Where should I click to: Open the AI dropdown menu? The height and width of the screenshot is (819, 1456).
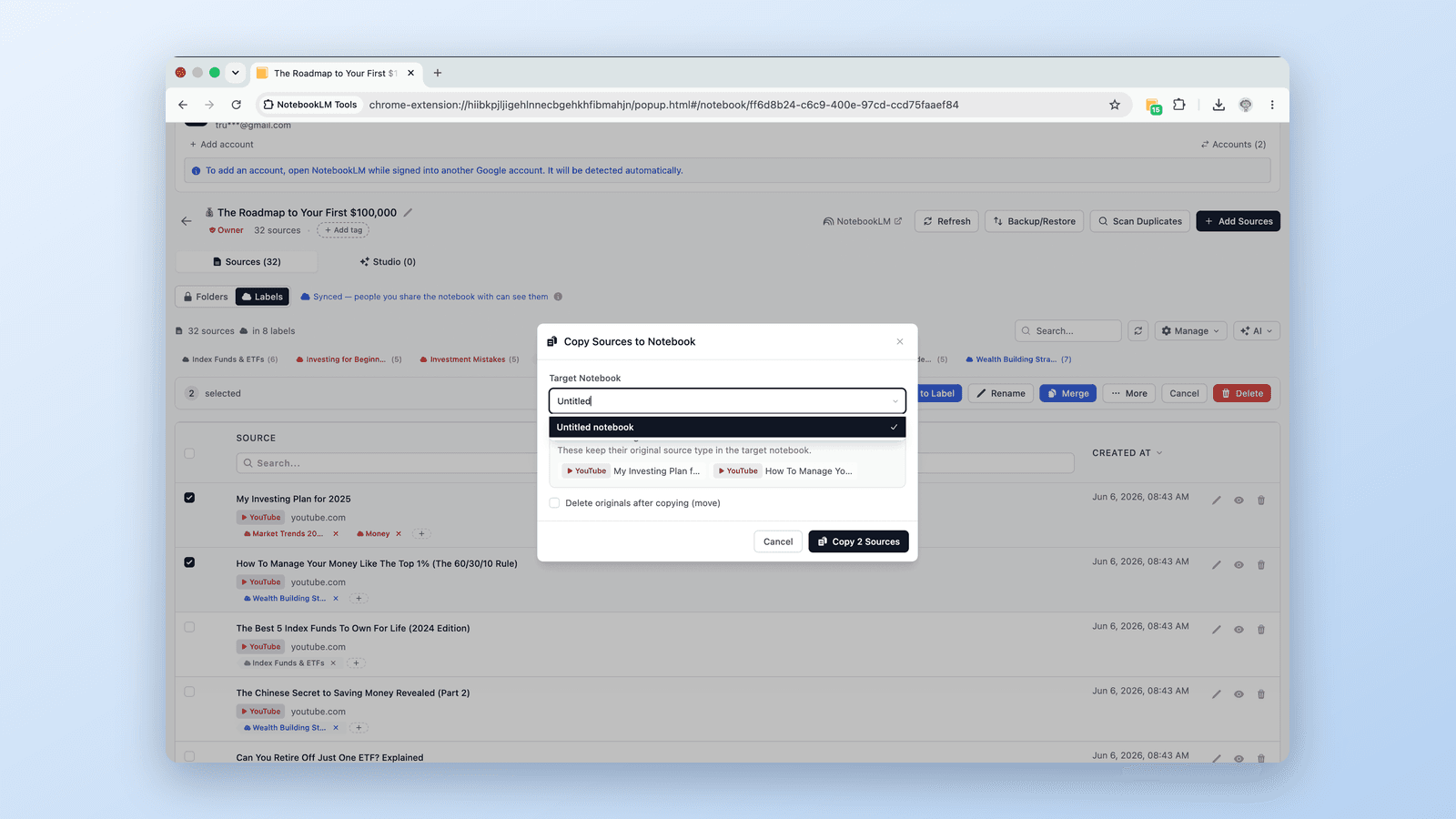coord(1257,331)
